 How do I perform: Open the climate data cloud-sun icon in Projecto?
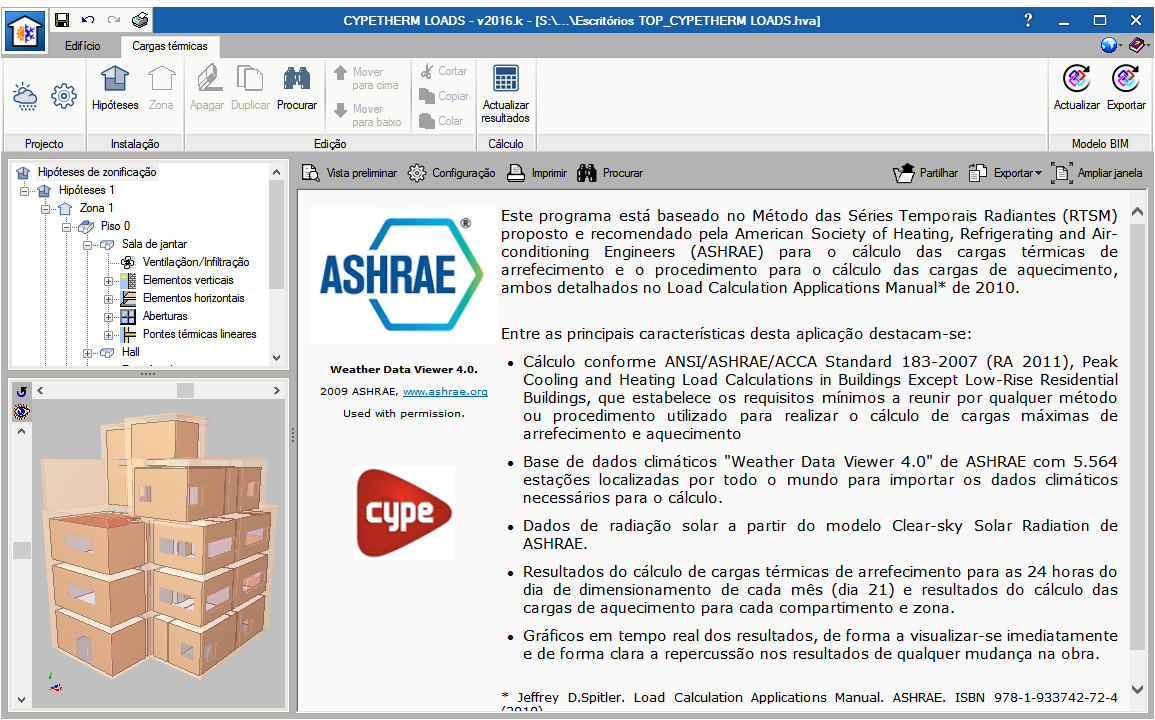[x=25, y=96]
